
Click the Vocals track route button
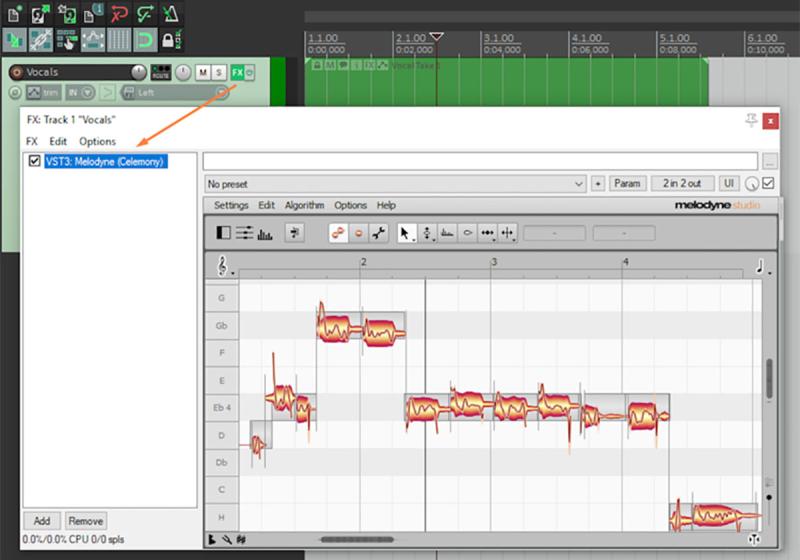click(161, 72)
